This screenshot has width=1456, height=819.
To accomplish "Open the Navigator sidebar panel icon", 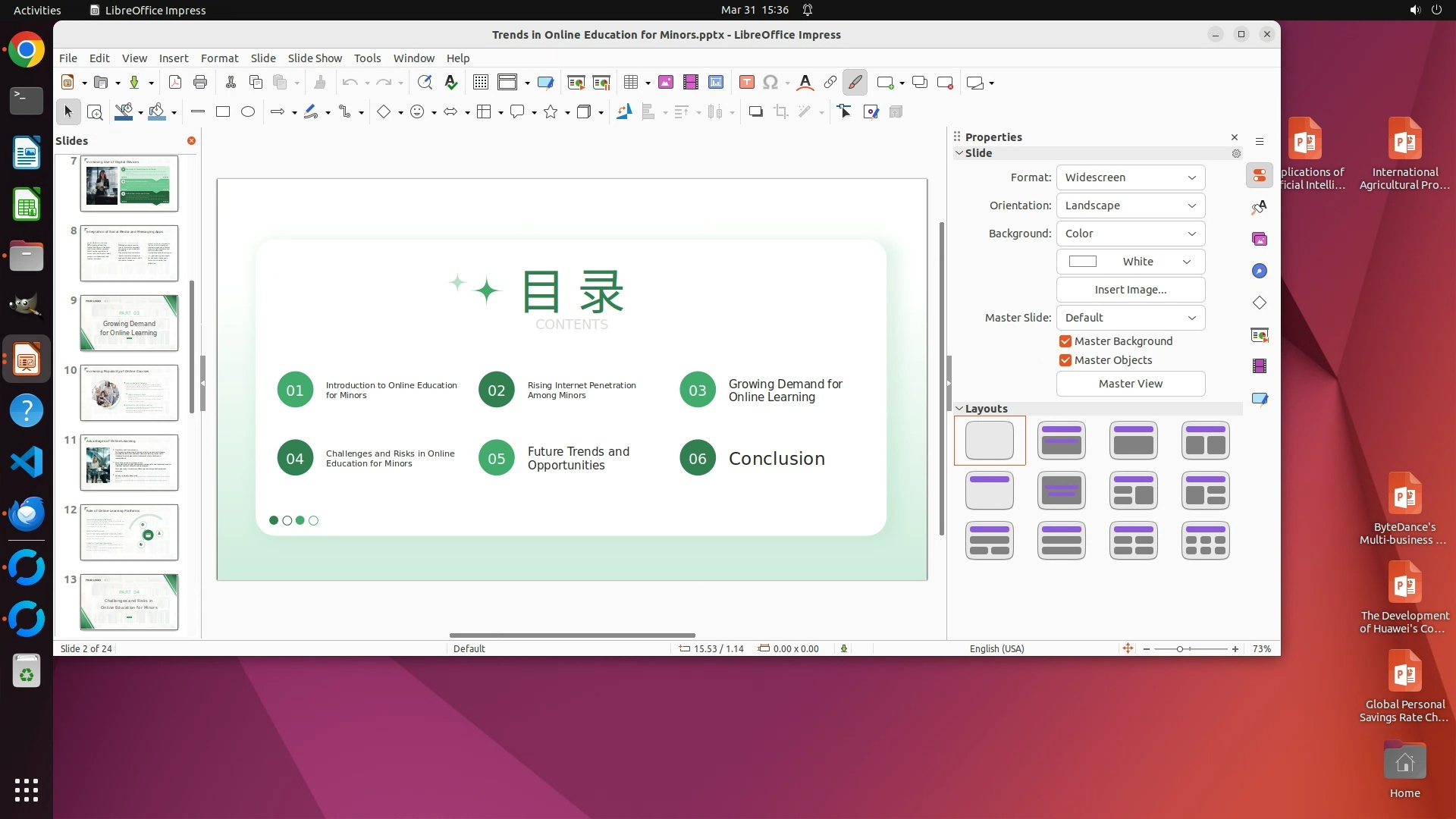I will 1260,271.
